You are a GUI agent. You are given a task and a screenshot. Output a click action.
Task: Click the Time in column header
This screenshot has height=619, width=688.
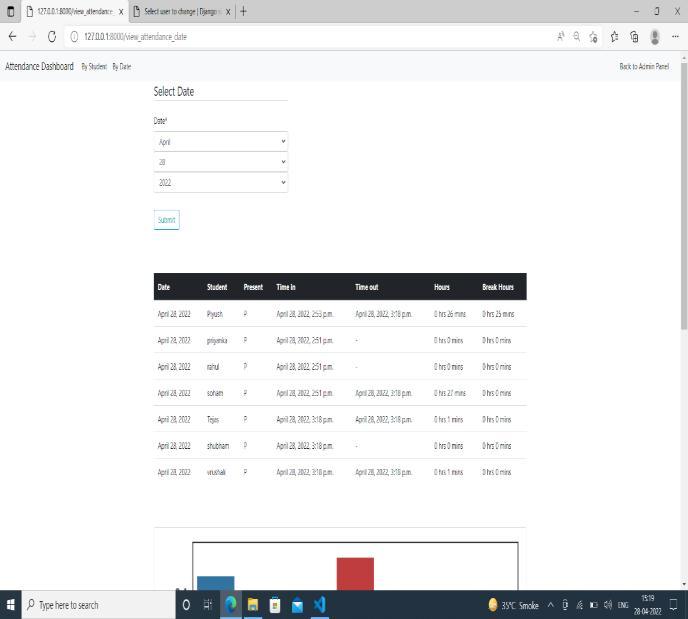[x=286, y=287]
